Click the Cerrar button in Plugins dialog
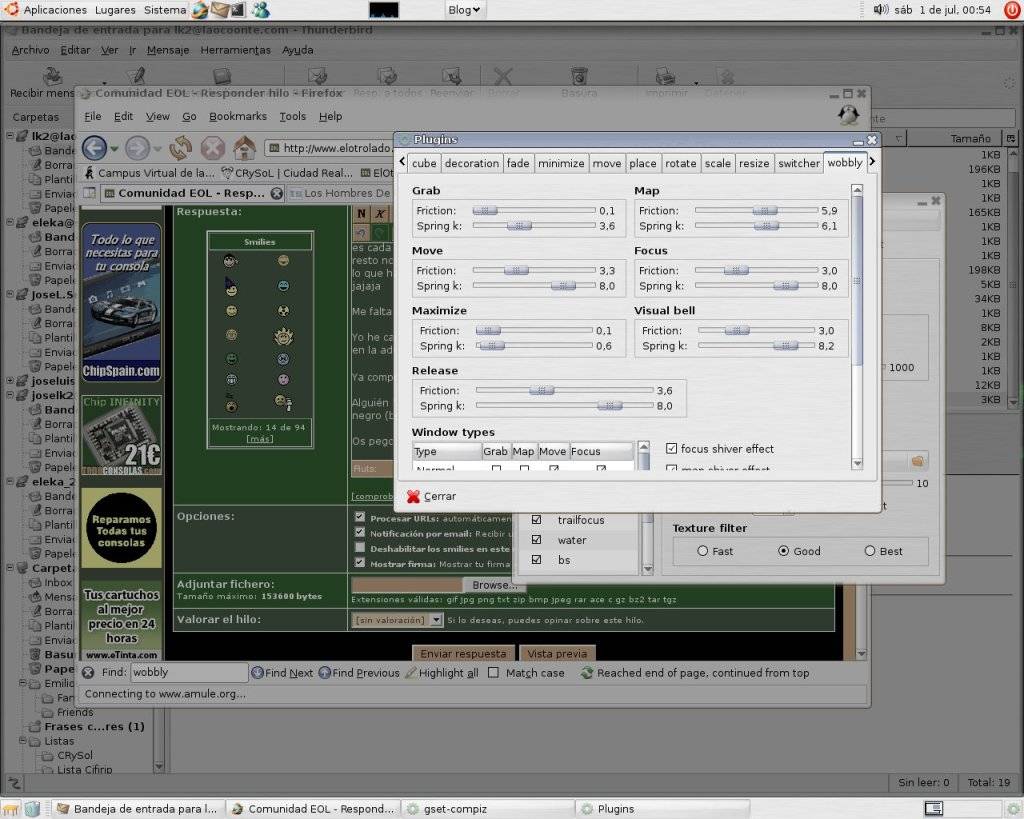 [x=431, y=496]
